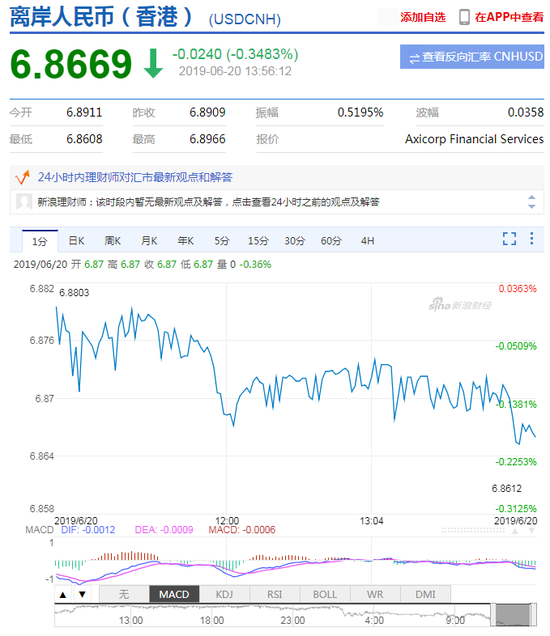Click the orange trend icon beside 24-hour views

[22, 177]
